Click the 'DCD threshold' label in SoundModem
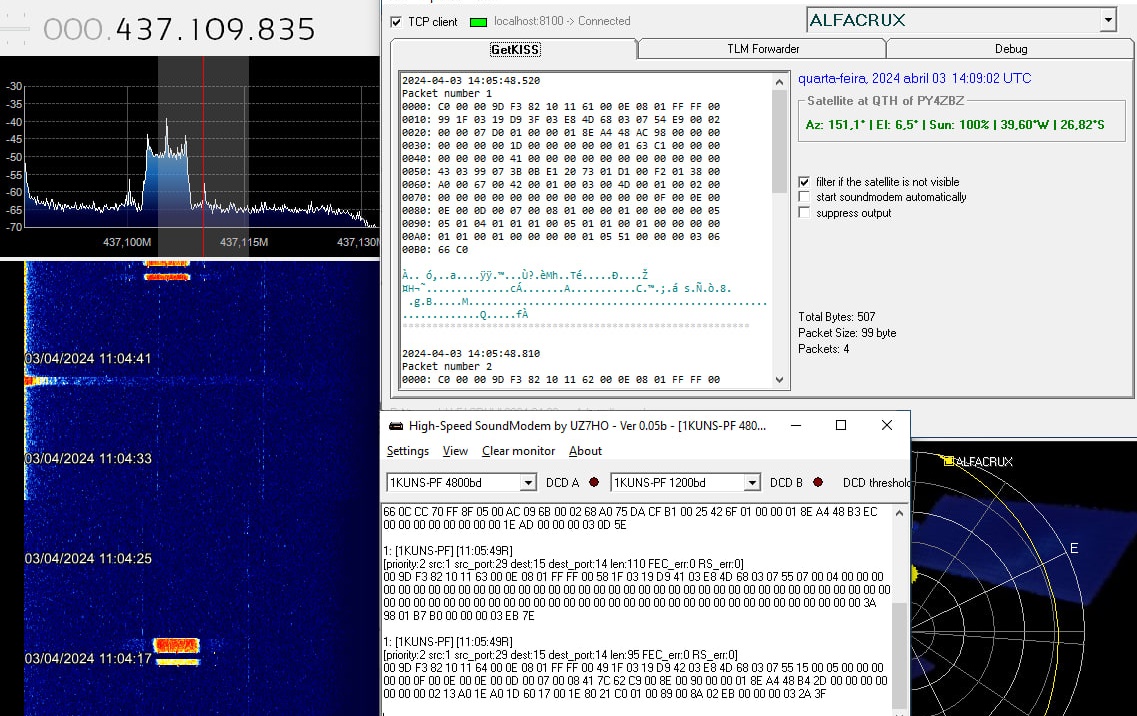Screen dimensions: 1137x716 (876, 482)
